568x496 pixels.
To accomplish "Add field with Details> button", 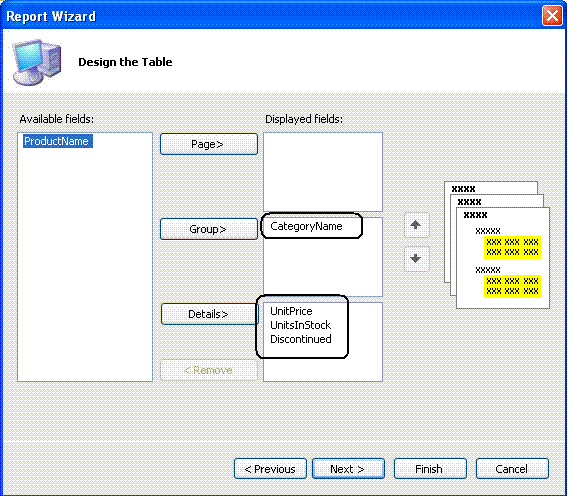I will click(x=209, y=314).
